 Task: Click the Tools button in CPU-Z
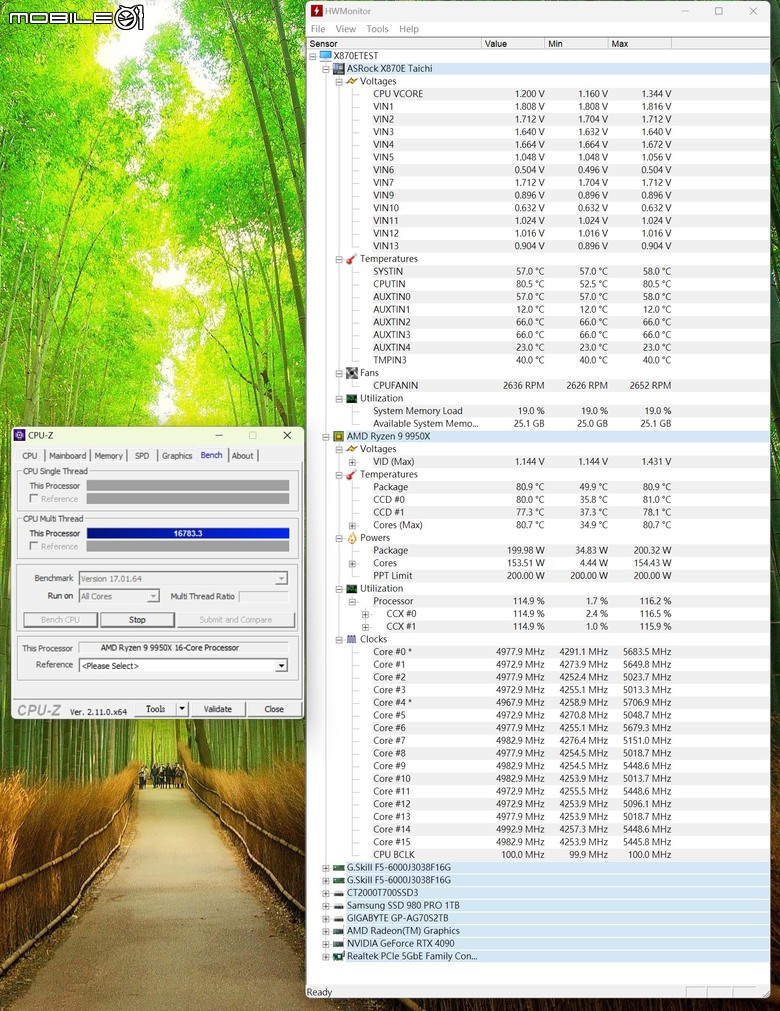(x=155, y=709)
